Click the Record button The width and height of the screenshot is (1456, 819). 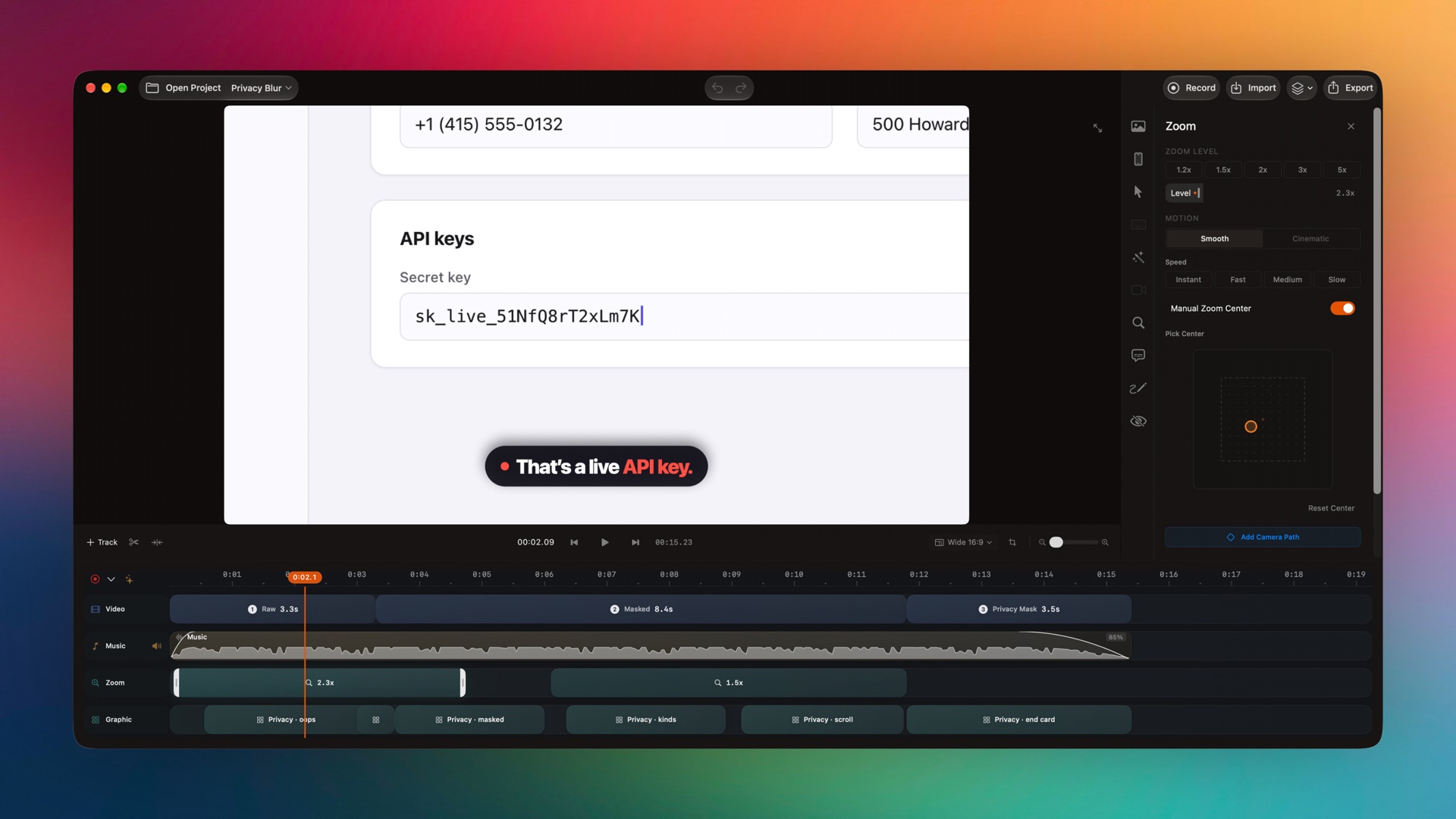pos(1191,88)
